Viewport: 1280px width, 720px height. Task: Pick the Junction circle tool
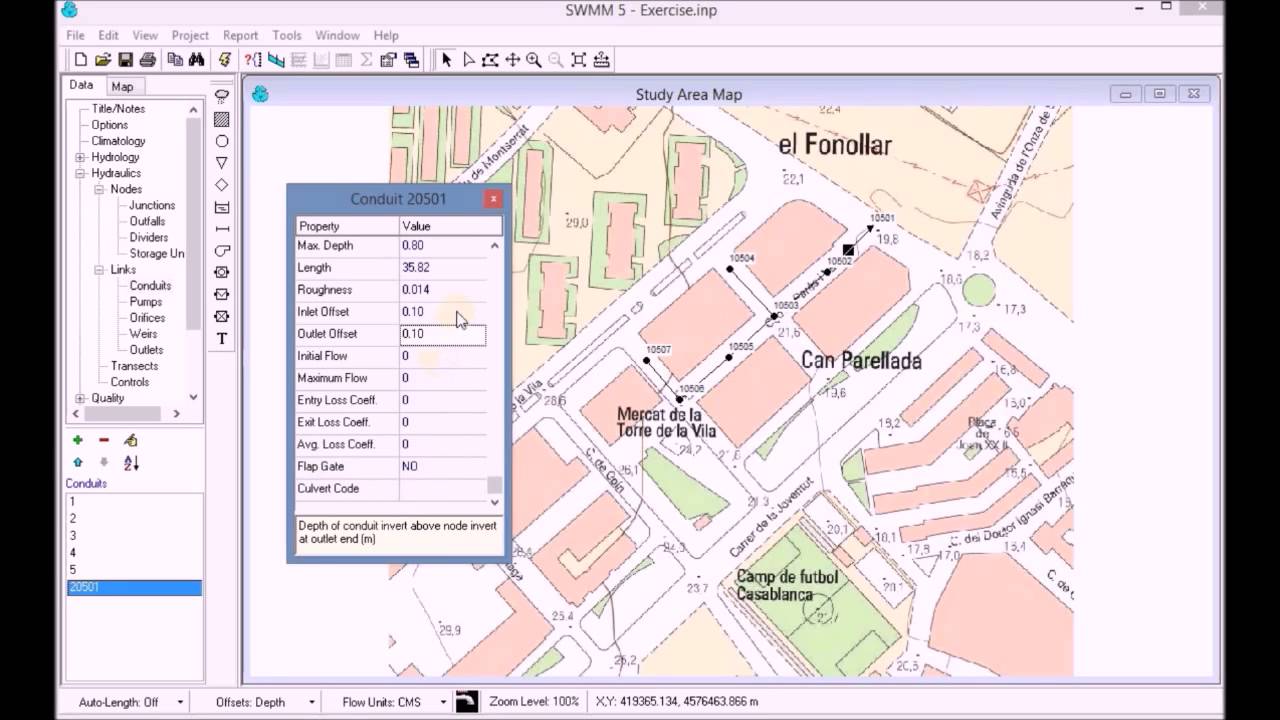(222, 141)
